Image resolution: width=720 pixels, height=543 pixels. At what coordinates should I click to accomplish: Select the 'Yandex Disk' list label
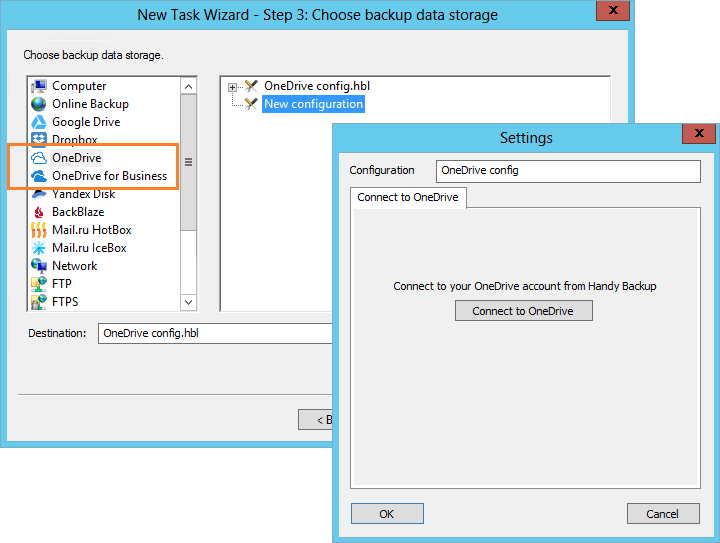[x=84, y=194]
